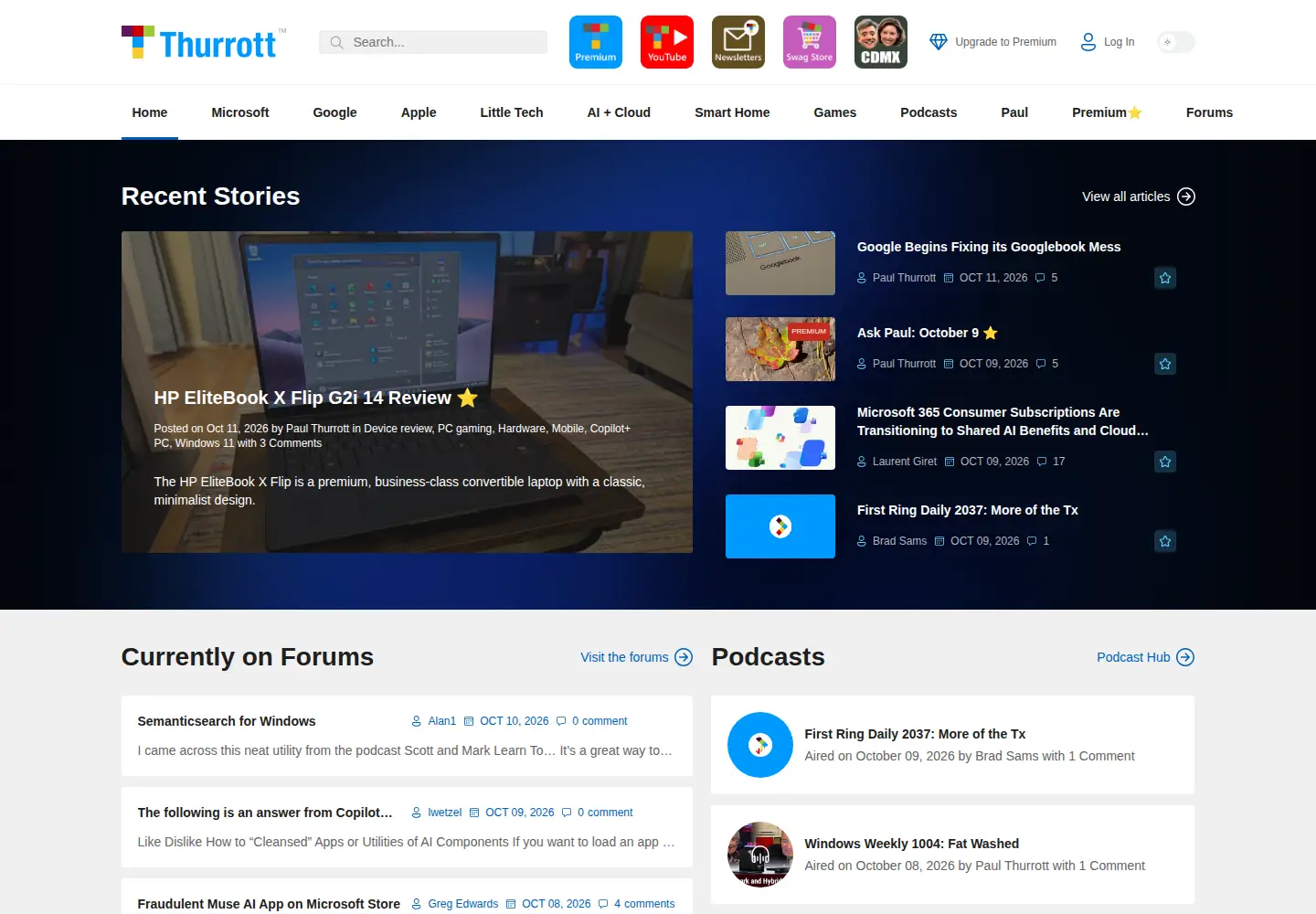Click the user icon next to Log In
The width and height of the screenshot is (1316, 914).
(1088, 42)
